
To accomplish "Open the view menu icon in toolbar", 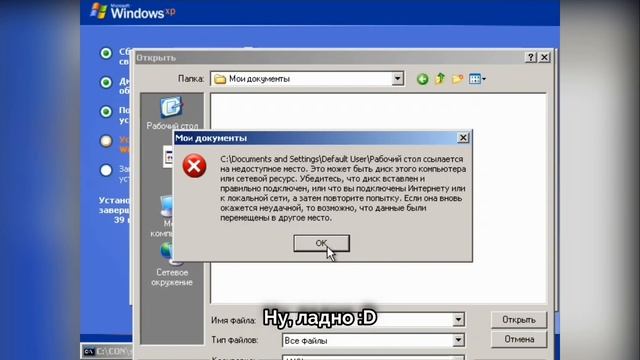I will coord(477,79).
